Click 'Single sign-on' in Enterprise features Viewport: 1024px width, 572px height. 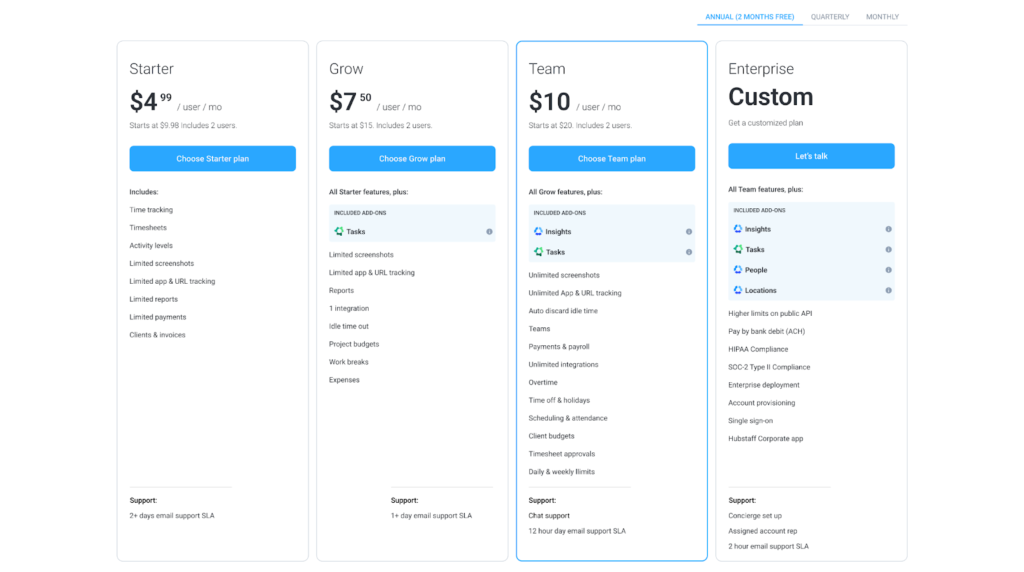(x=750, y=421)
